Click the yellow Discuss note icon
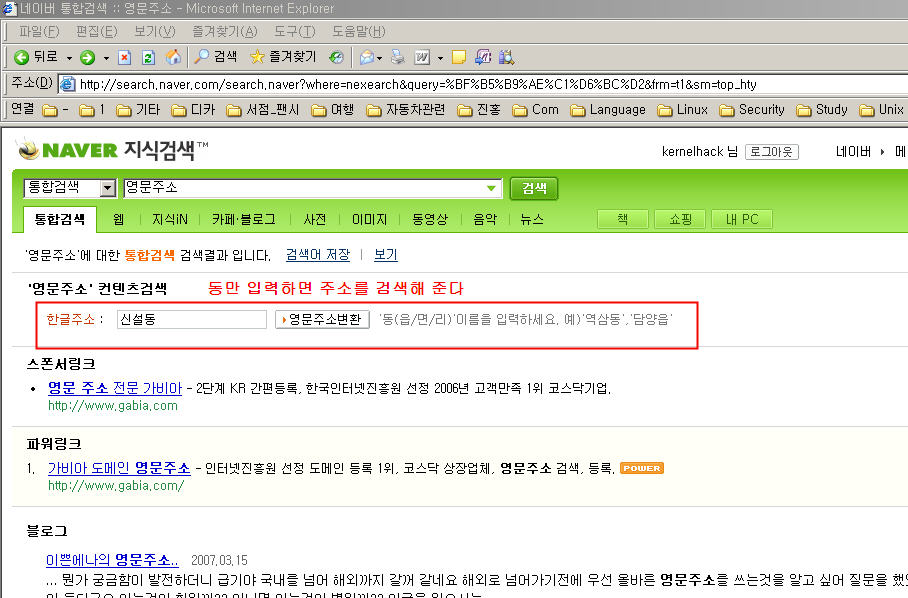Screen dimensions: 908x598 point(459,57)
